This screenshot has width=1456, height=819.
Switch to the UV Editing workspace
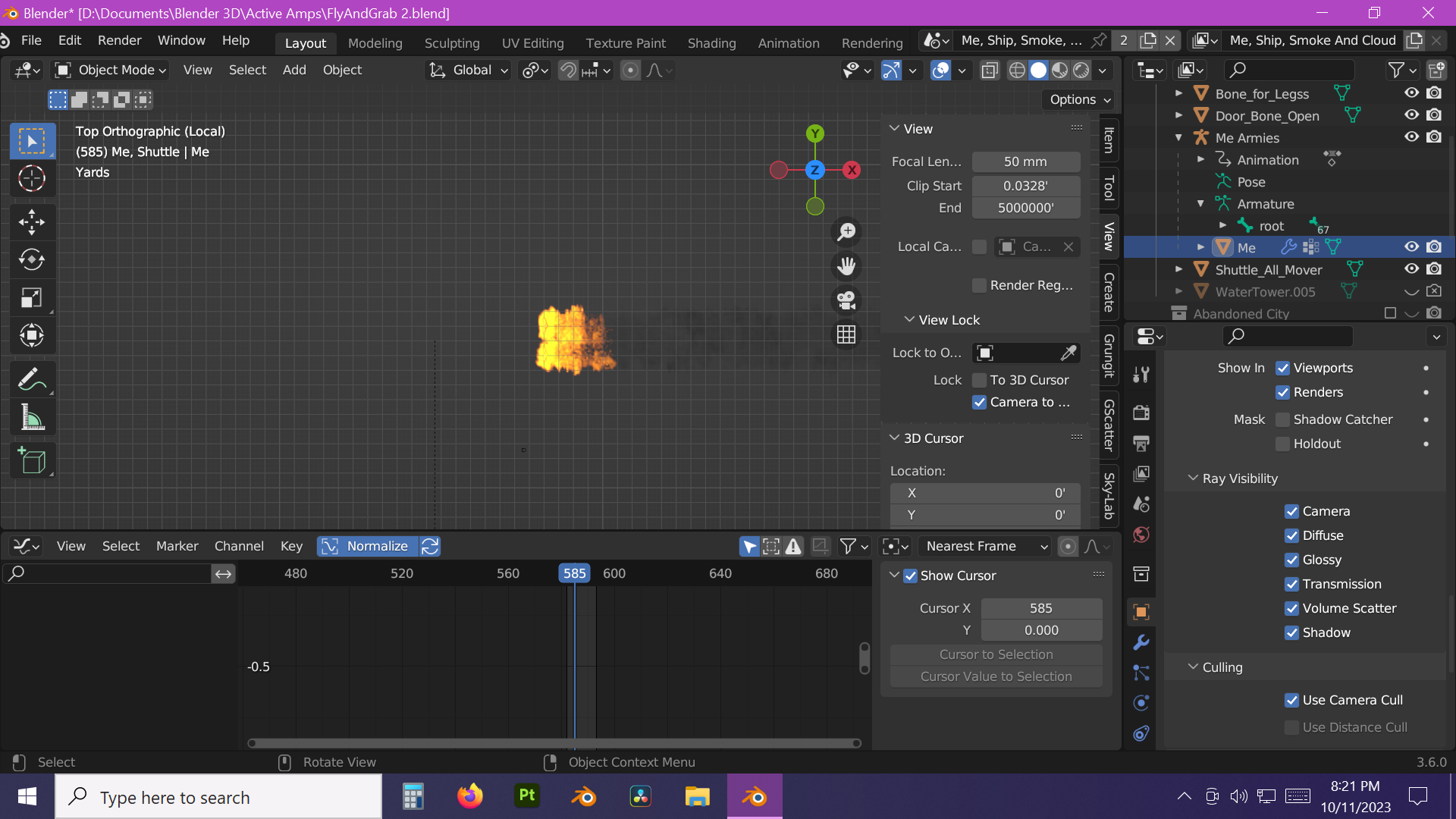pyautogui.click(x=532, y=43)
